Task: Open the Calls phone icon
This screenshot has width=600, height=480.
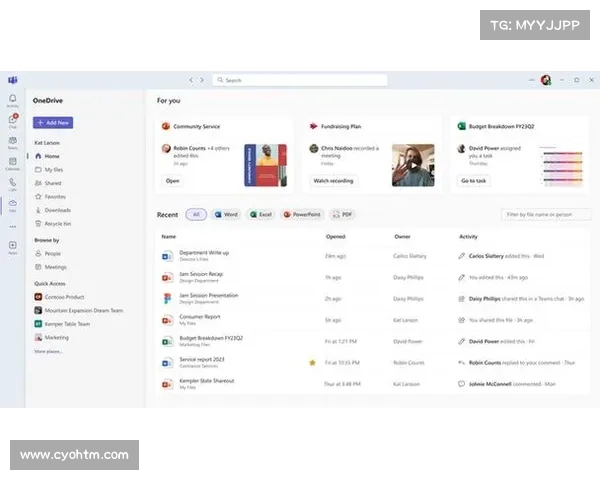Action: [x=13, y=184]
